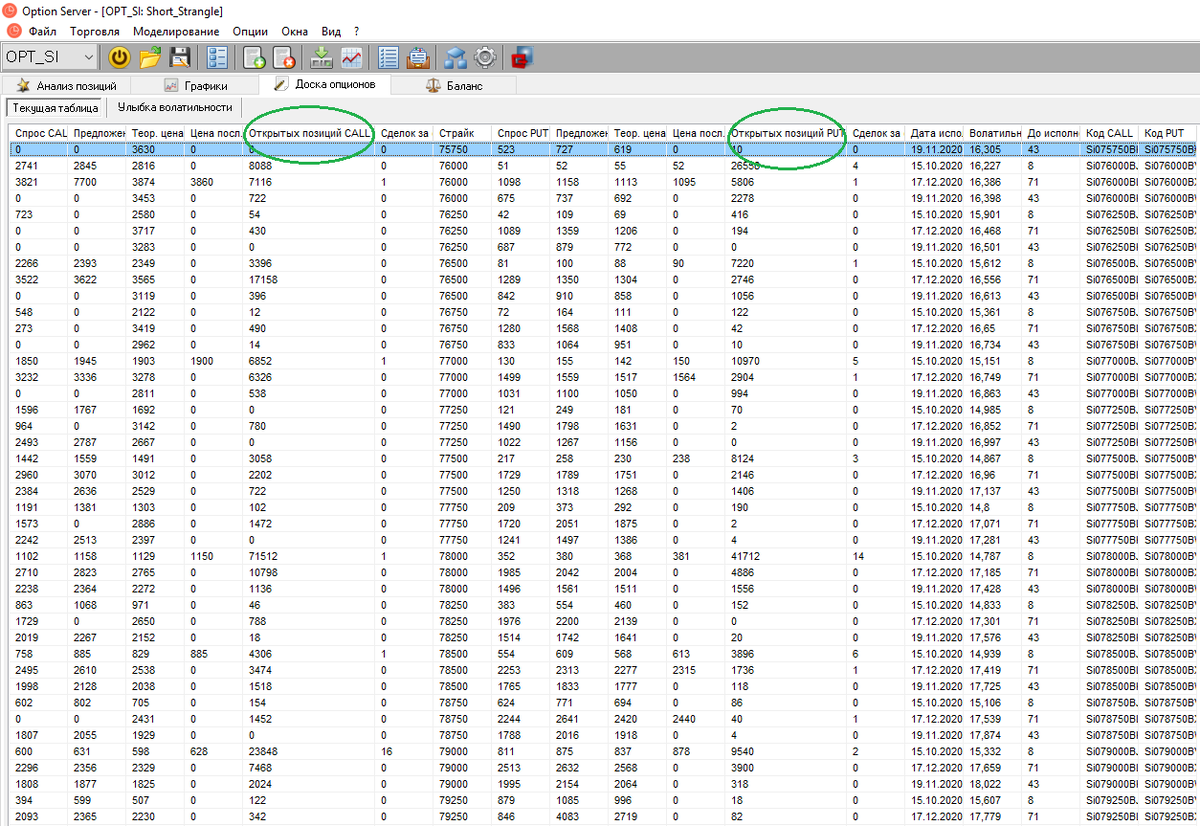
Task: Open the red line chart toolbar icon
Action: coord(352,58)
